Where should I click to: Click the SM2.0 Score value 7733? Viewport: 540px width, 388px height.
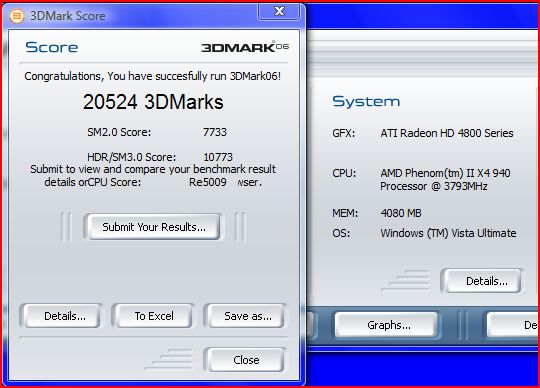coord(215,132)
